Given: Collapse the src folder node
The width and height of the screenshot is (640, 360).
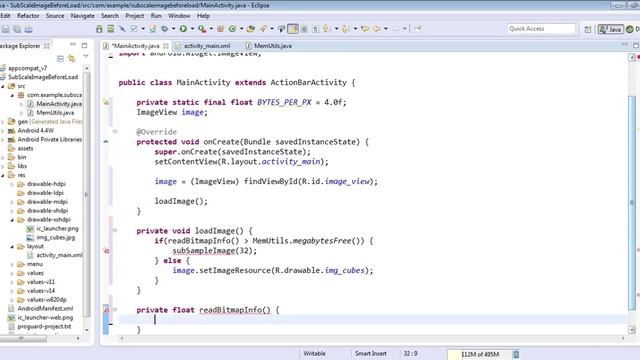Looking at the screenshot, I should click(x=3, y=86).
